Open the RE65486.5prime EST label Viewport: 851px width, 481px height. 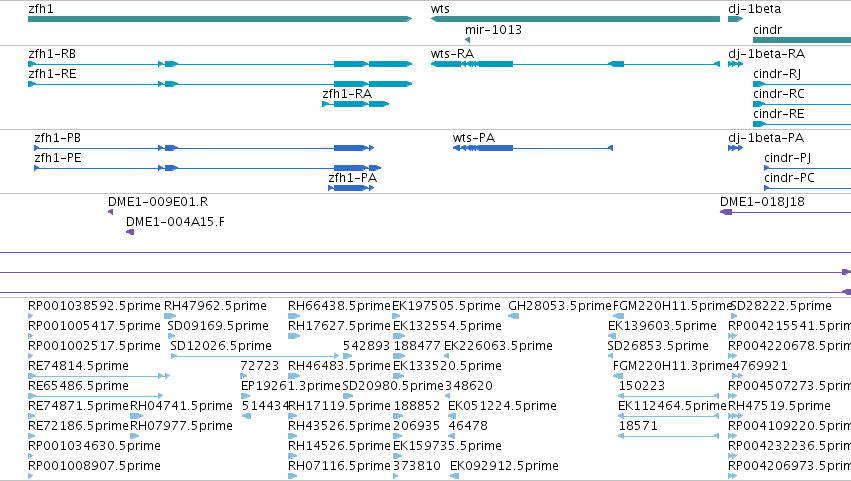coord(78,386)
